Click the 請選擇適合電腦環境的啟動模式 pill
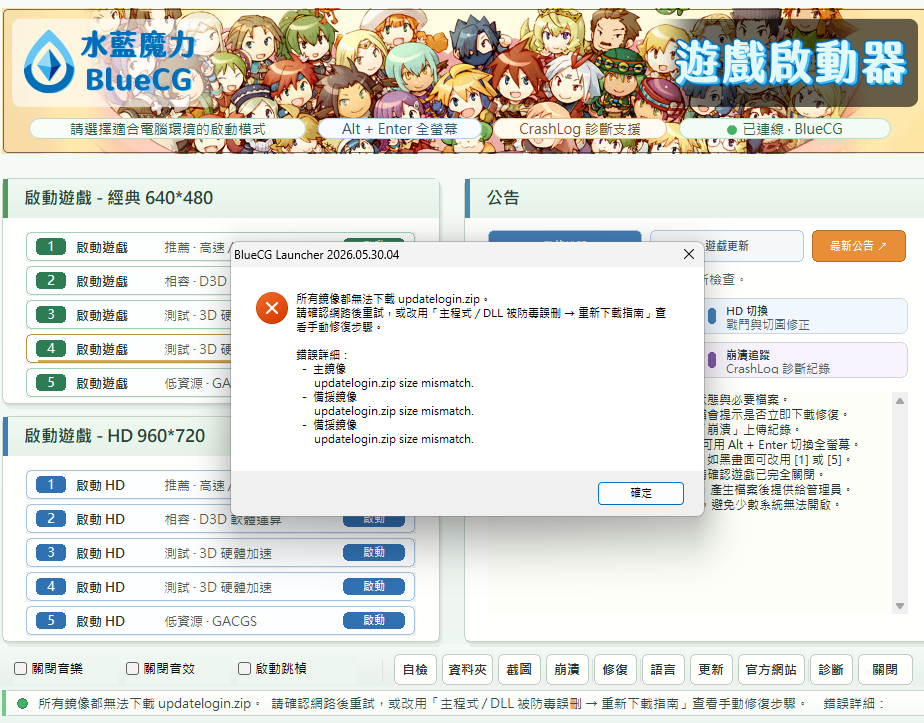The width and height of the screenshot is (924, 723). (168, 129)
